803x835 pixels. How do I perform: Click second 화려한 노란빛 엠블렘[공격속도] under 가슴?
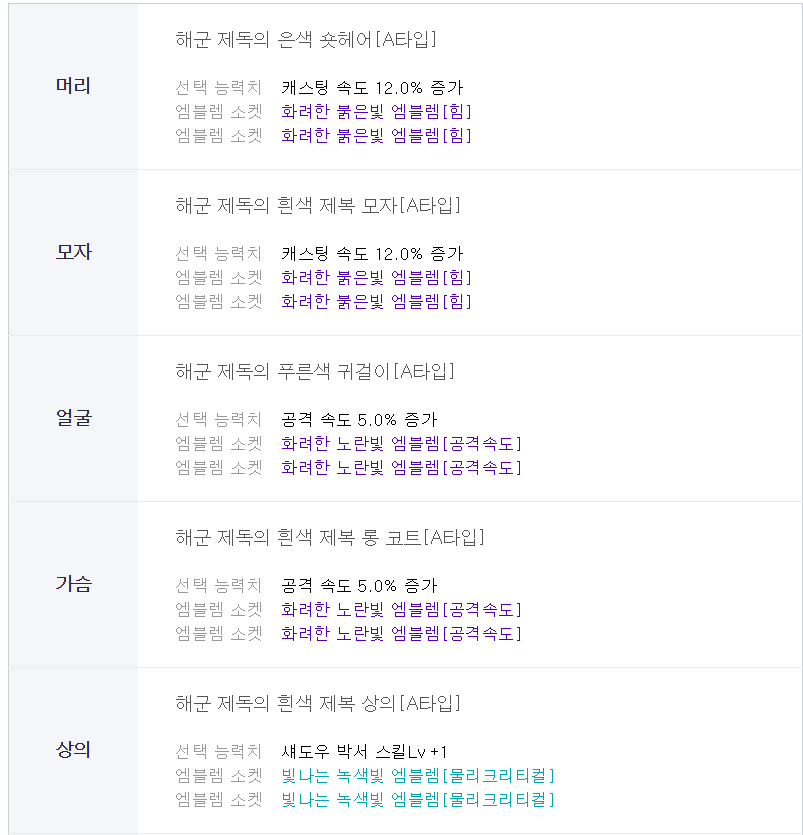tap(401, 634)
